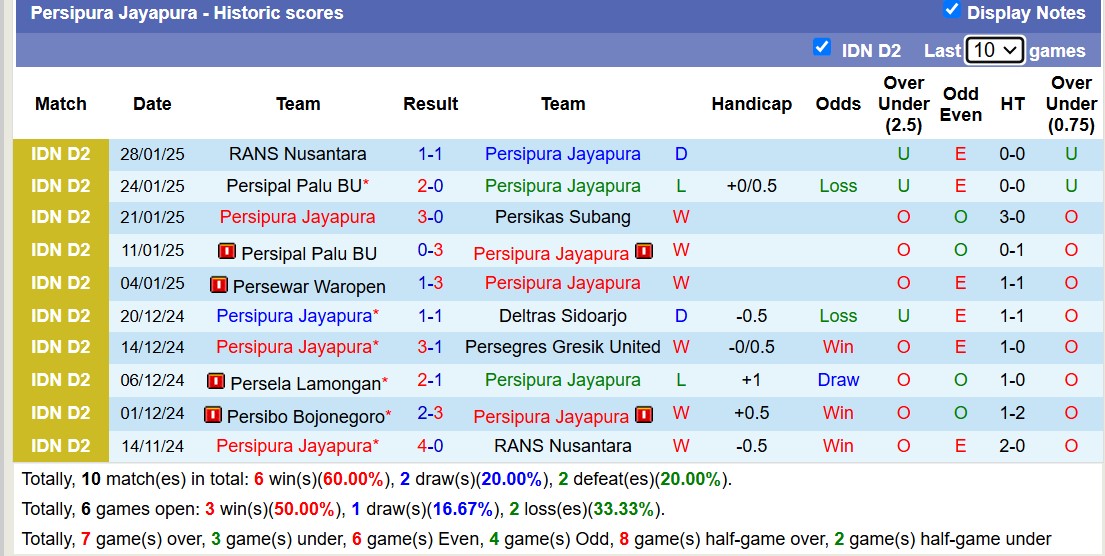
Task: Click the +0/0.5 handicap value
Action: pyautogui.click(x=751, y=186)
